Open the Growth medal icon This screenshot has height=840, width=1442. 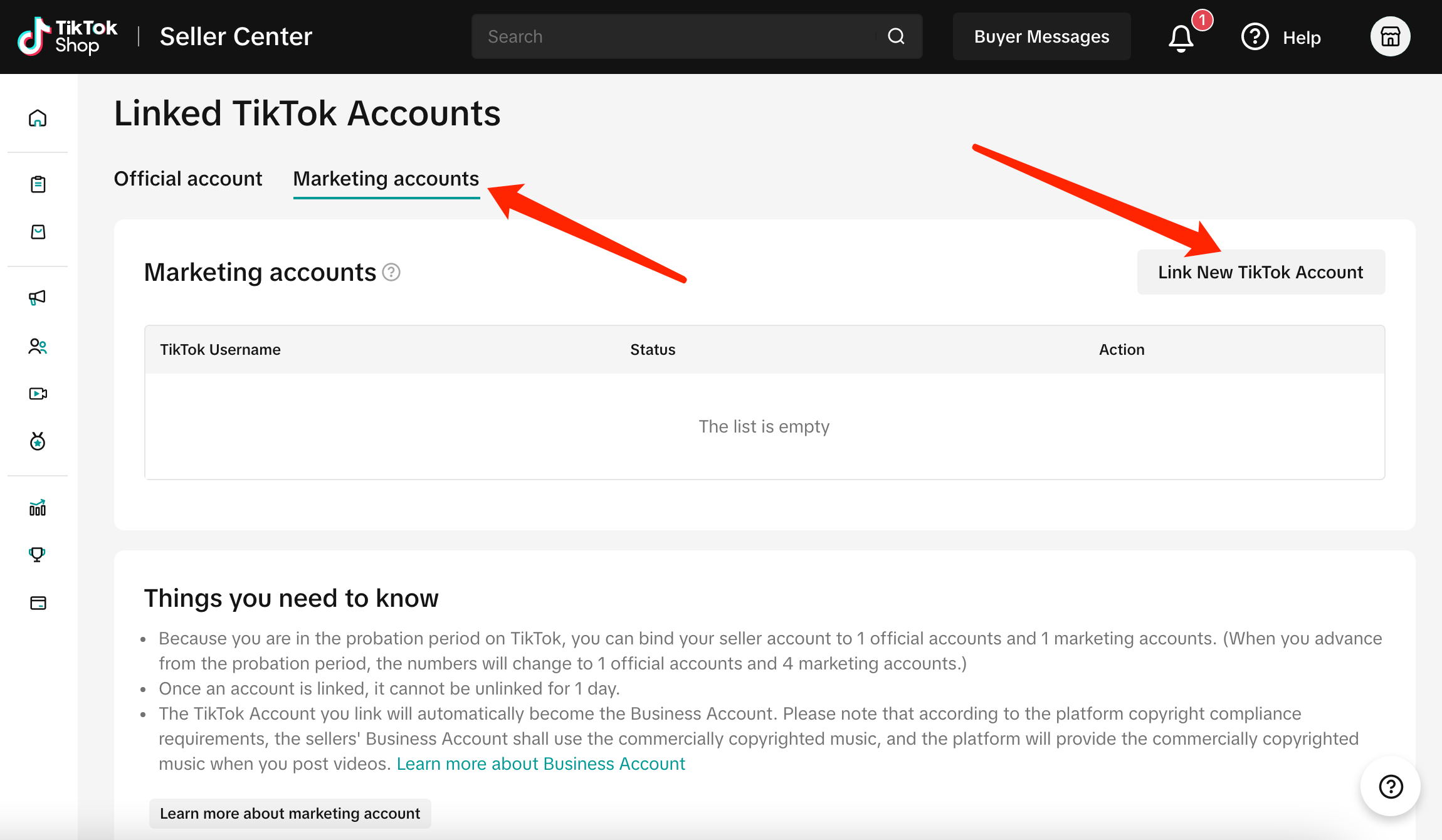pyautogui.click(x=38, y=442)
